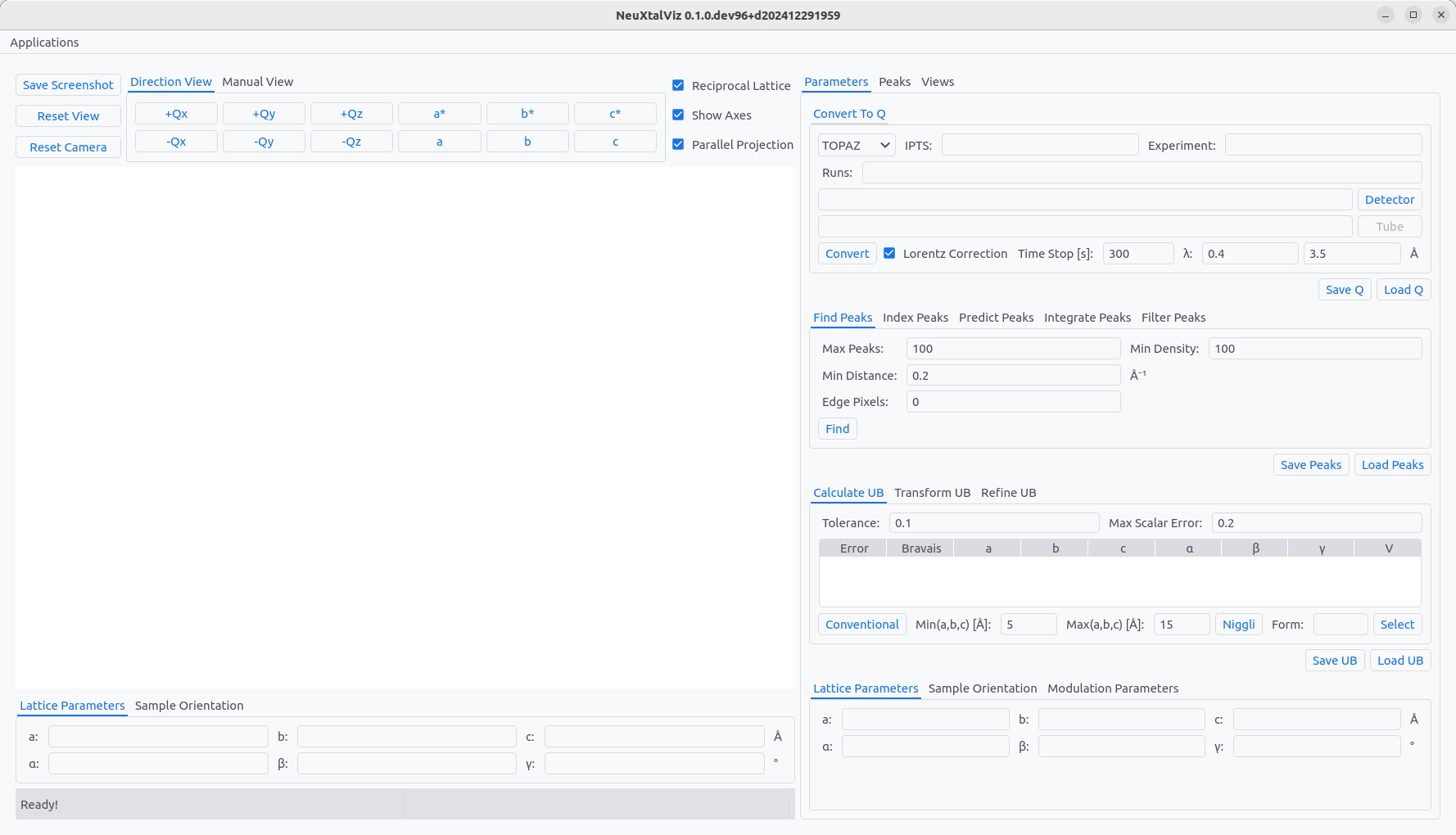Image resolution: width=1456 pixels, height=835 pixels.
Task: Toggle the Lorentz Correction checkbox
Action: (889, 254)
